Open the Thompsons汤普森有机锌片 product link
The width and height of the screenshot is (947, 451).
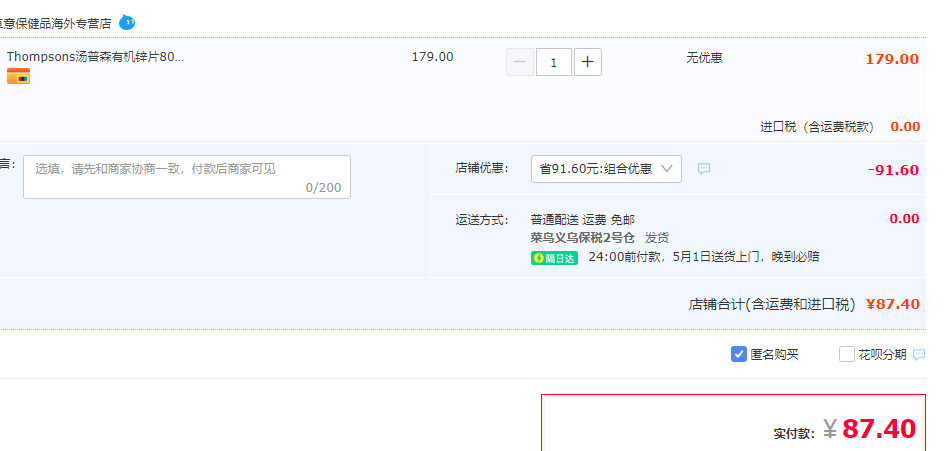[95, 57]
